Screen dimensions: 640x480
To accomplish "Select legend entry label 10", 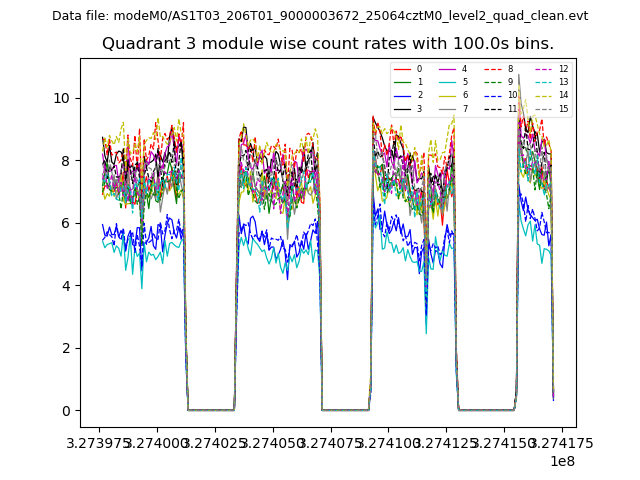I will coord(512,95).
